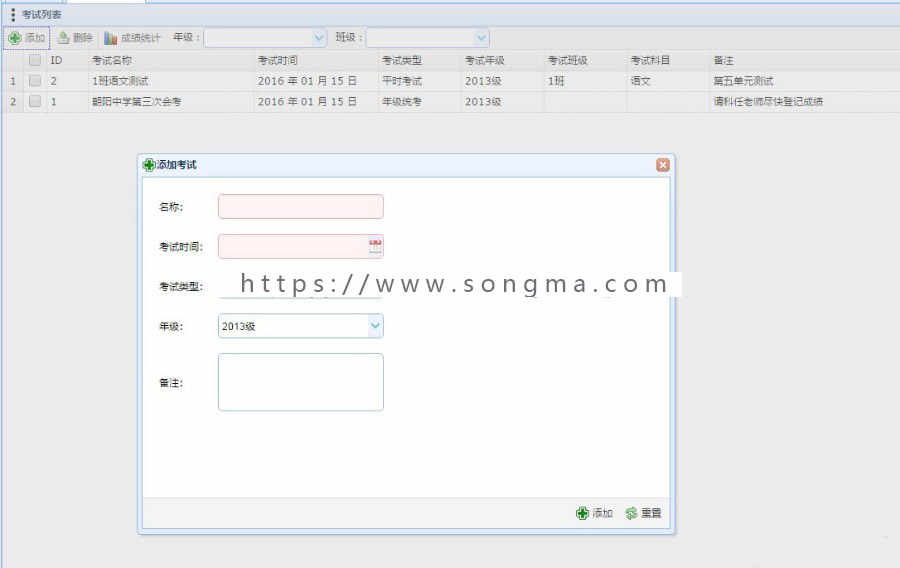This screenshot has width=900, height=568.
Task: Select the cell 朝阳中学第三次会考
Action: pyautogui.click(x=137, y=102)
